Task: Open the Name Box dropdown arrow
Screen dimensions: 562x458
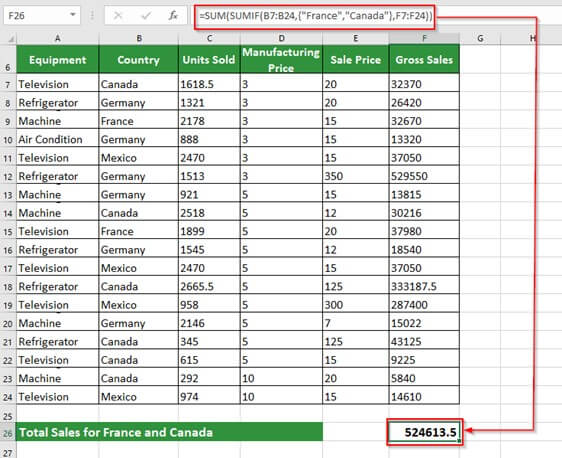Action: (x=73, y=15)
